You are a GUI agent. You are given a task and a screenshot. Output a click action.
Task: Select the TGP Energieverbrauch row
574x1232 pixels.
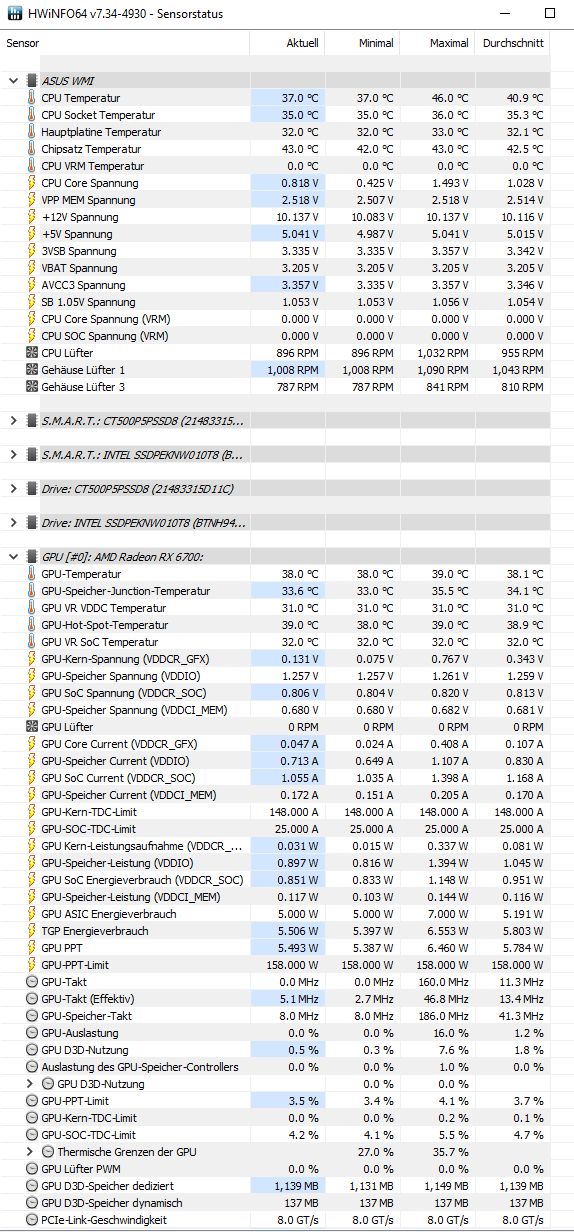275,931
